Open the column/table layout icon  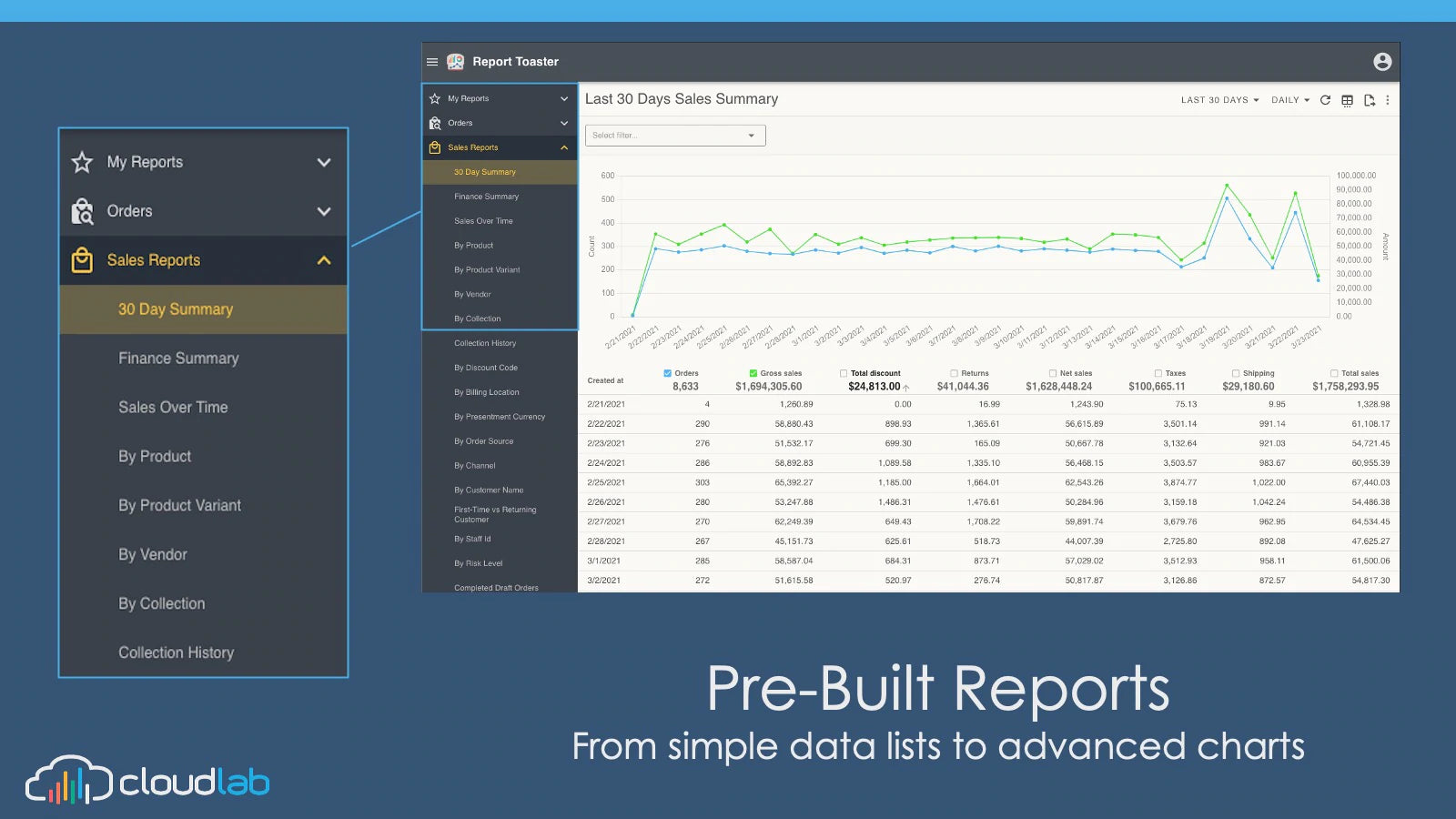click(x=1347, y=100)
